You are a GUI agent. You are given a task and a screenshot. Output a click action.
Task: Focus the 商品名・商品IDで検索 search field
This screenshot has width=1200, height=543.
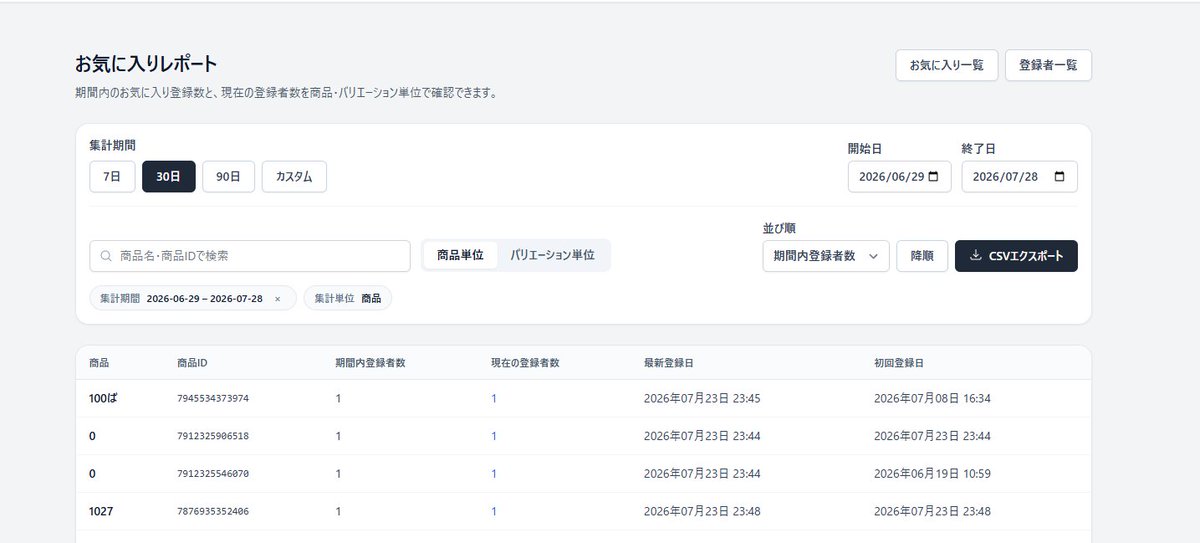250,256
